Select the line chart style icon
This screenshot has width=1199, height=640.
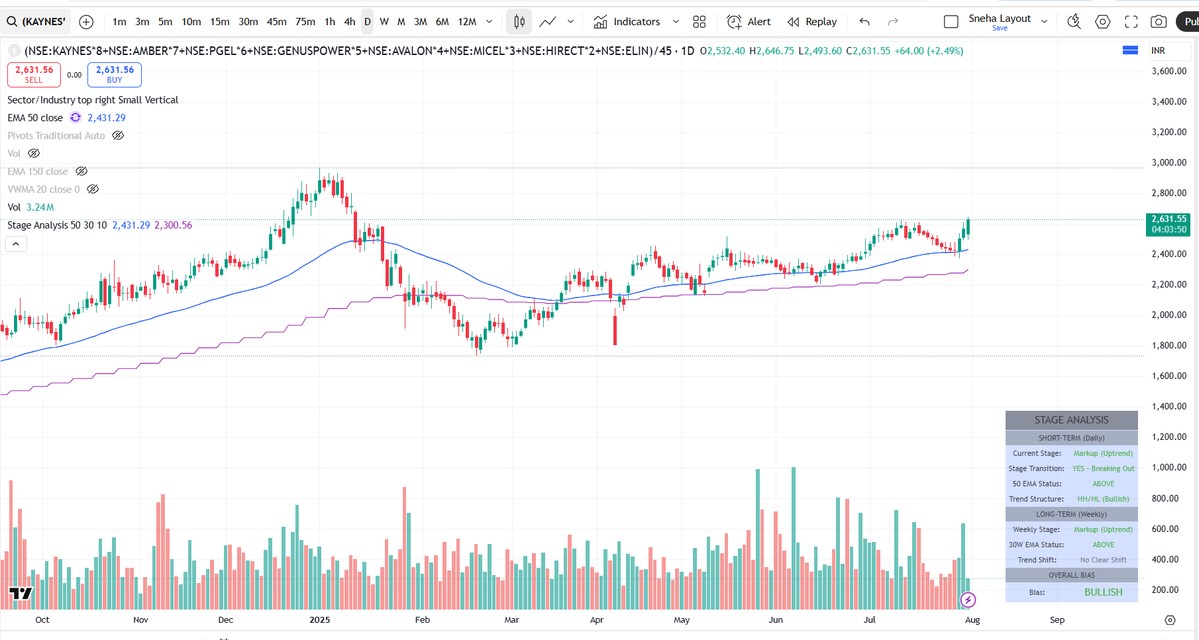coord(548,21)
